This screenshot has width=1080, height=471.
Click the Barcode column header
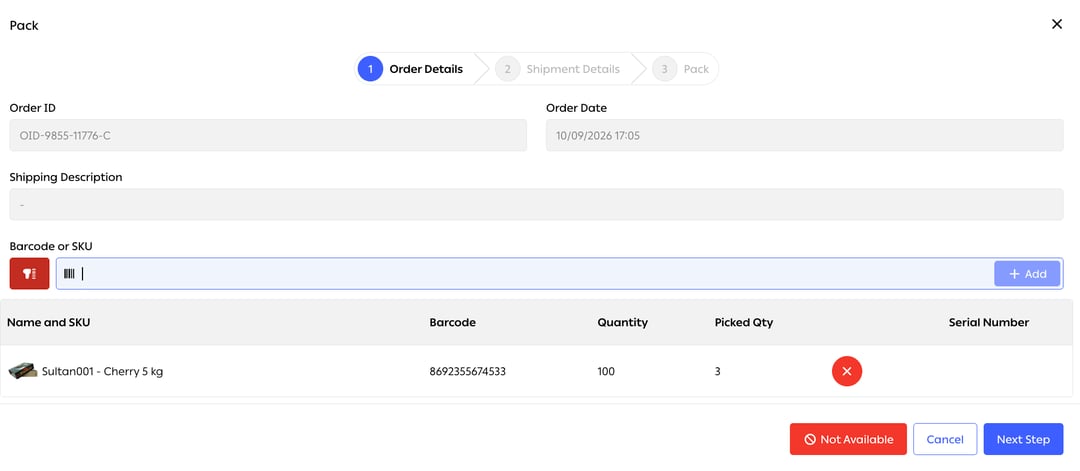coord(453,322)
